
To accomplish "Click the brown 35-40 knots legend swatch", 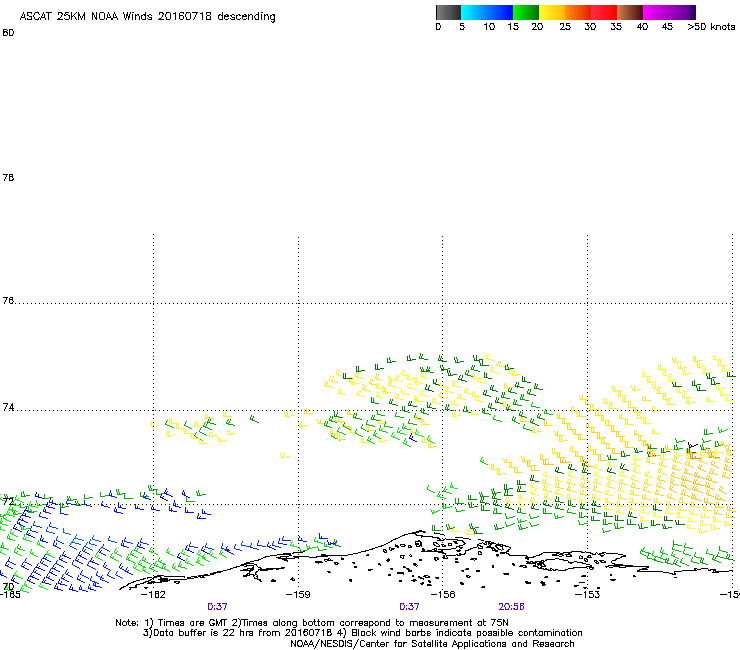I will coord(630,12).
